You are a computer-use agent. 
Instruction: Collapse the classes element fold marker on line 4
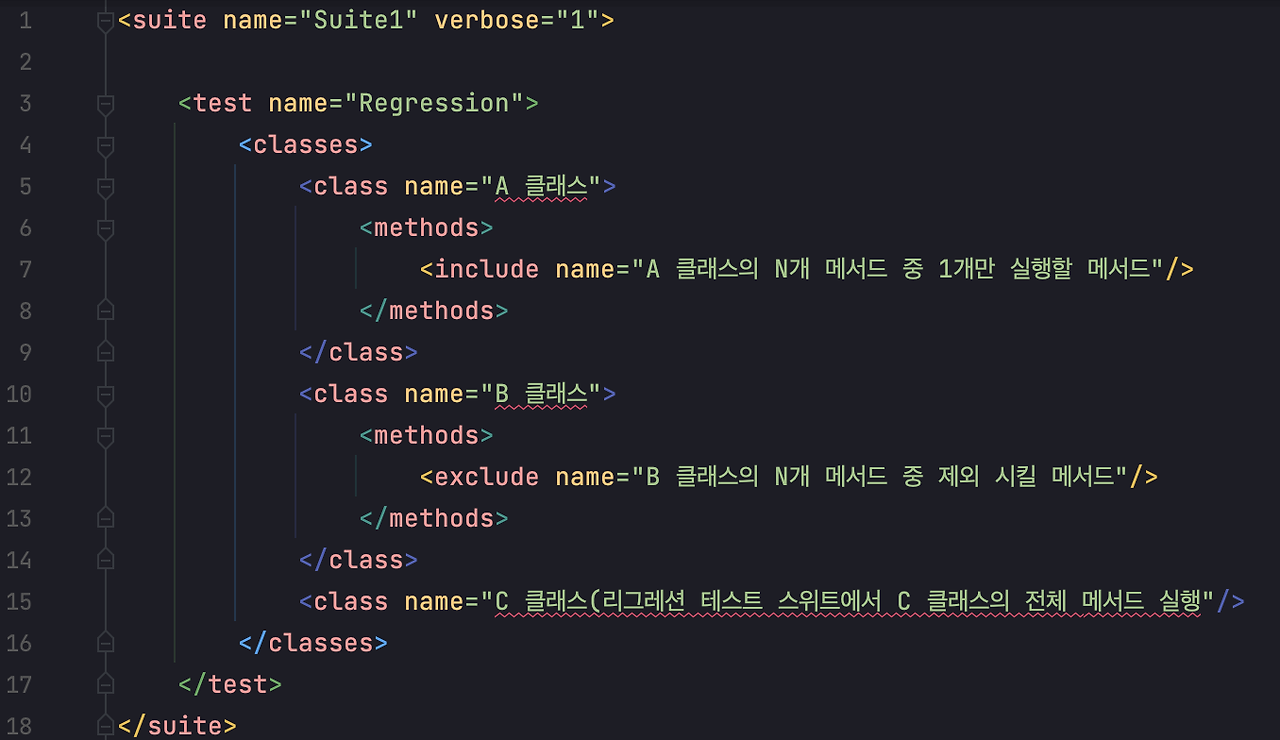[x=103, y=144]
